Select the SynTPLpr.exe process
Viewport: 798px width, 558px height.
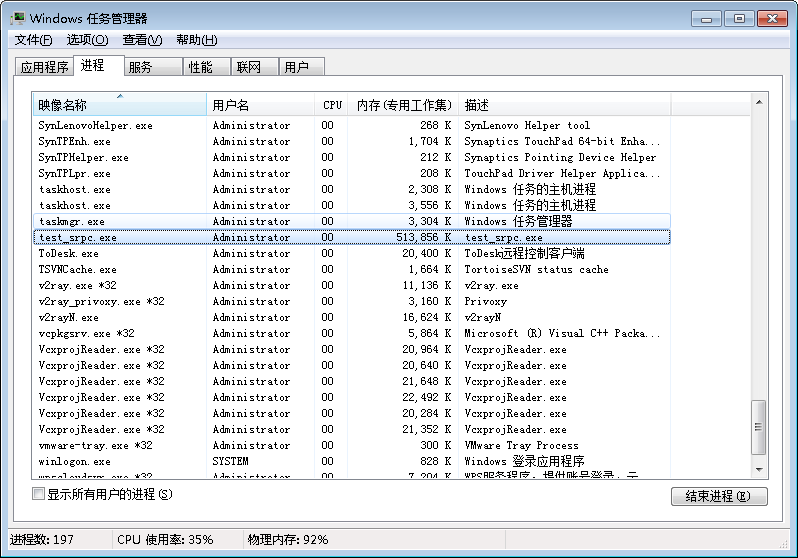pyautogui.click(x=352, y=173)
